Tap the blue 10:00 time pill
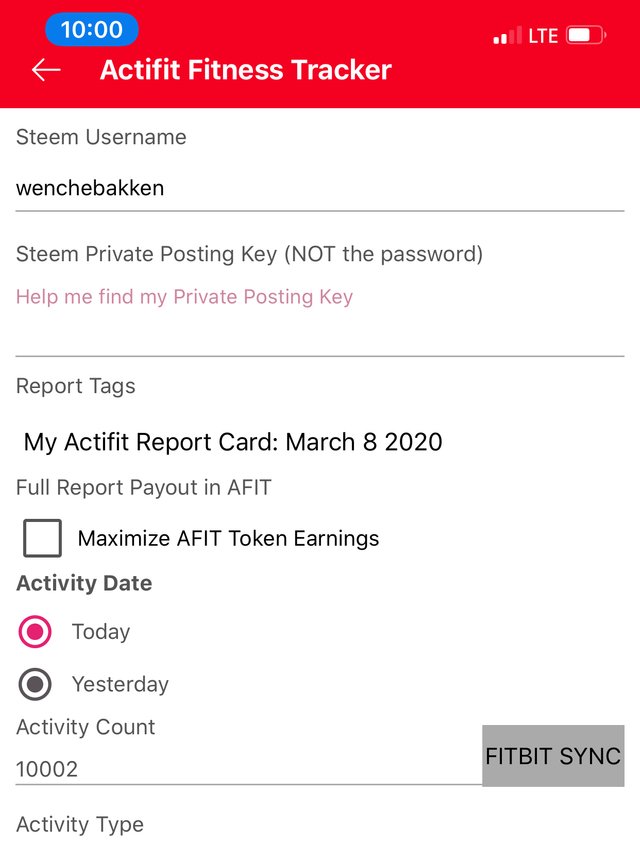 click(92, 29)
